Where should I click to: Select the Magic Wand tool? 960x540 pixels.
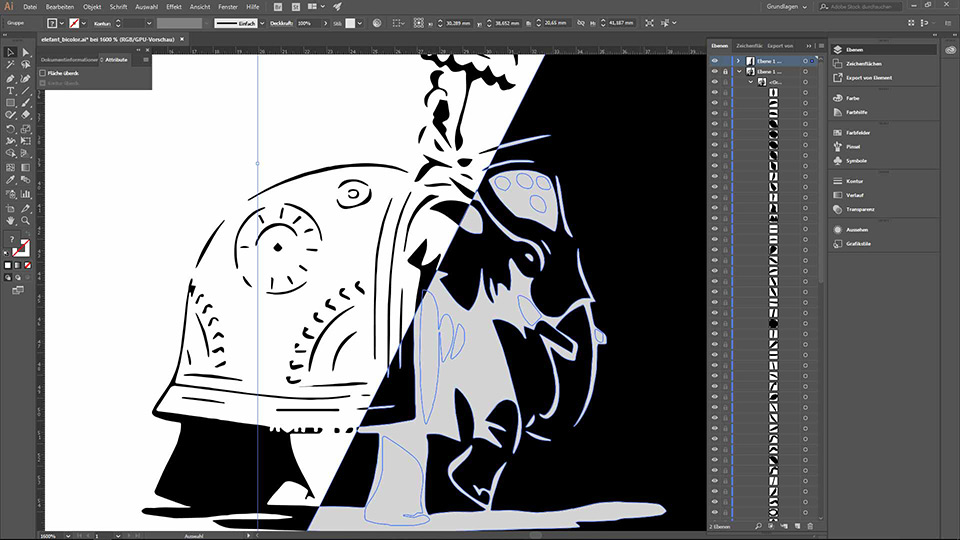click(x=10, y=65)
